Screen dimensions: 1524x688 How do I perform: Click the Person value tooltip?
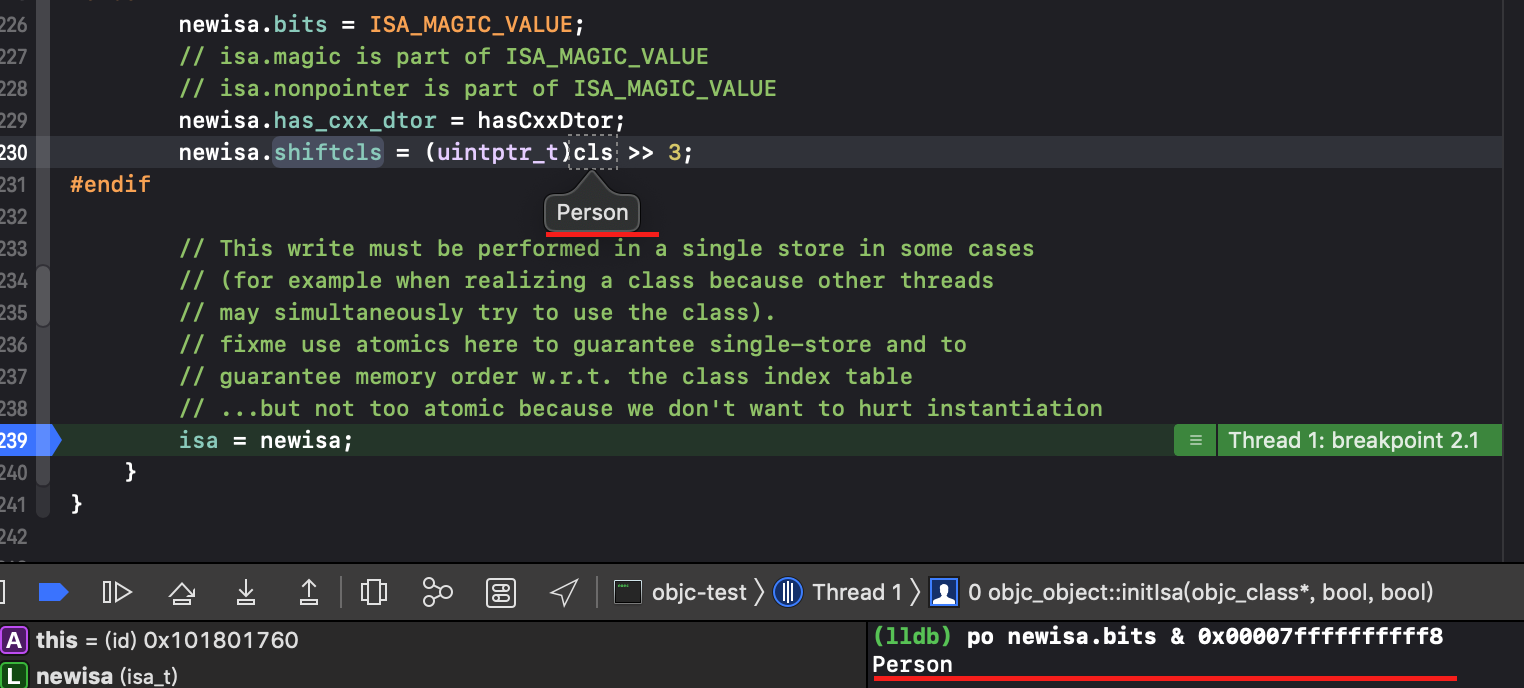(x=592, y=212)
